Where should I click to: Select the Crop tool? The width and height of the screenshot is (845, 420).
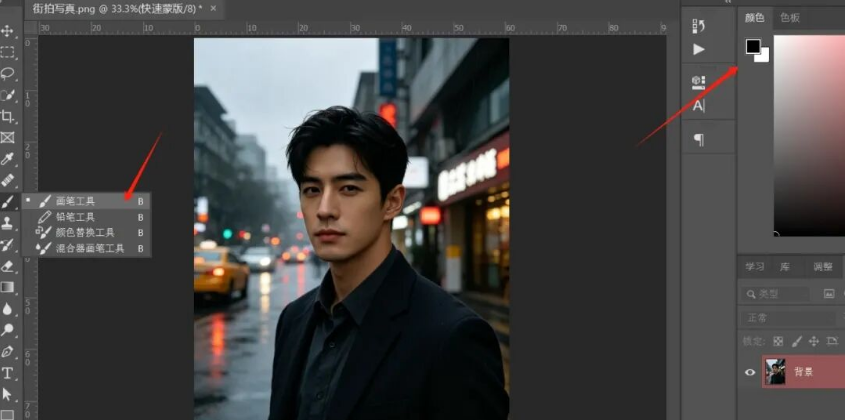point(7,116)
